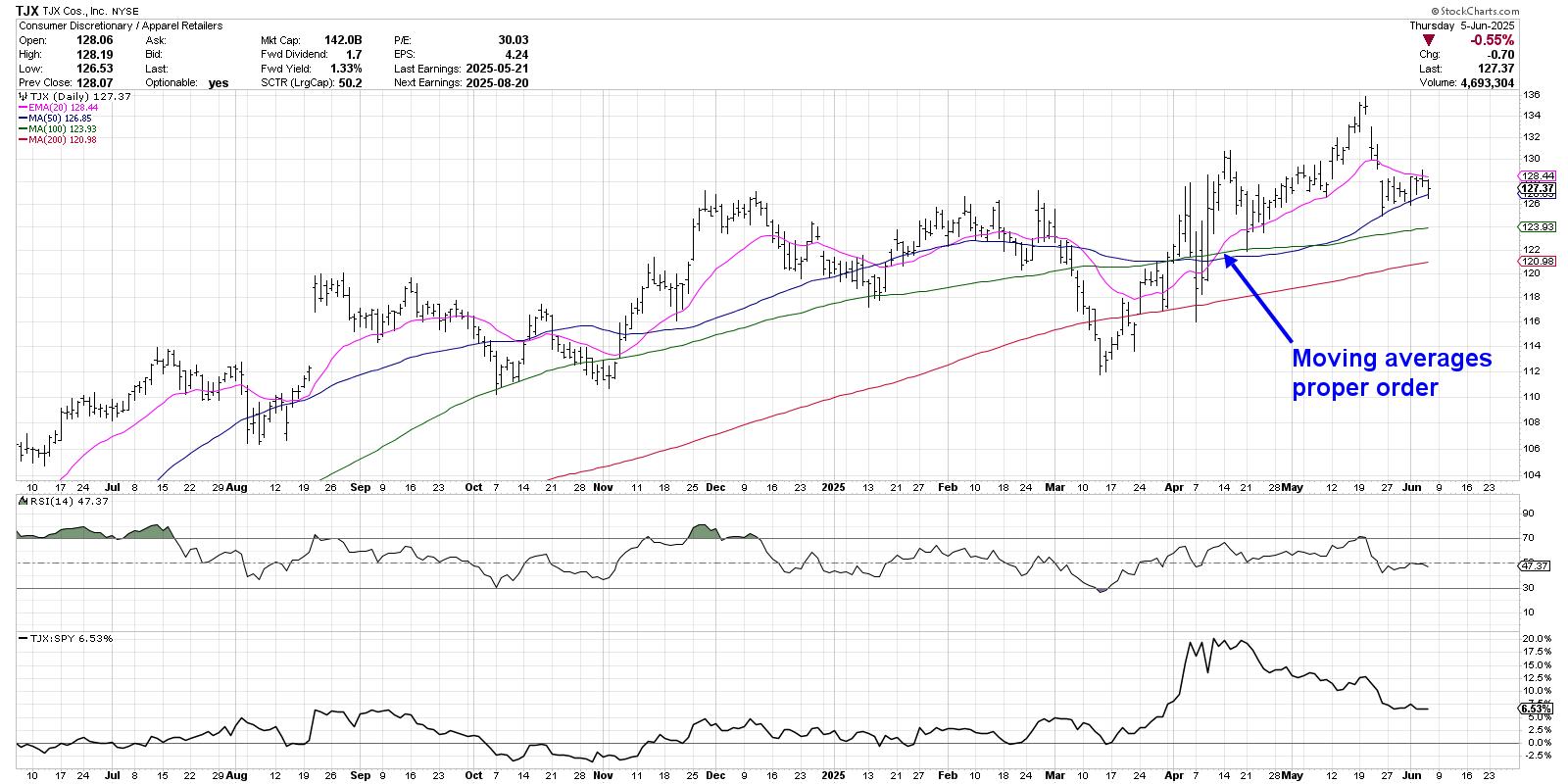Click the -0.55% percent change
Viewport: 1568px width, 784px height.
click(1493, 40)
